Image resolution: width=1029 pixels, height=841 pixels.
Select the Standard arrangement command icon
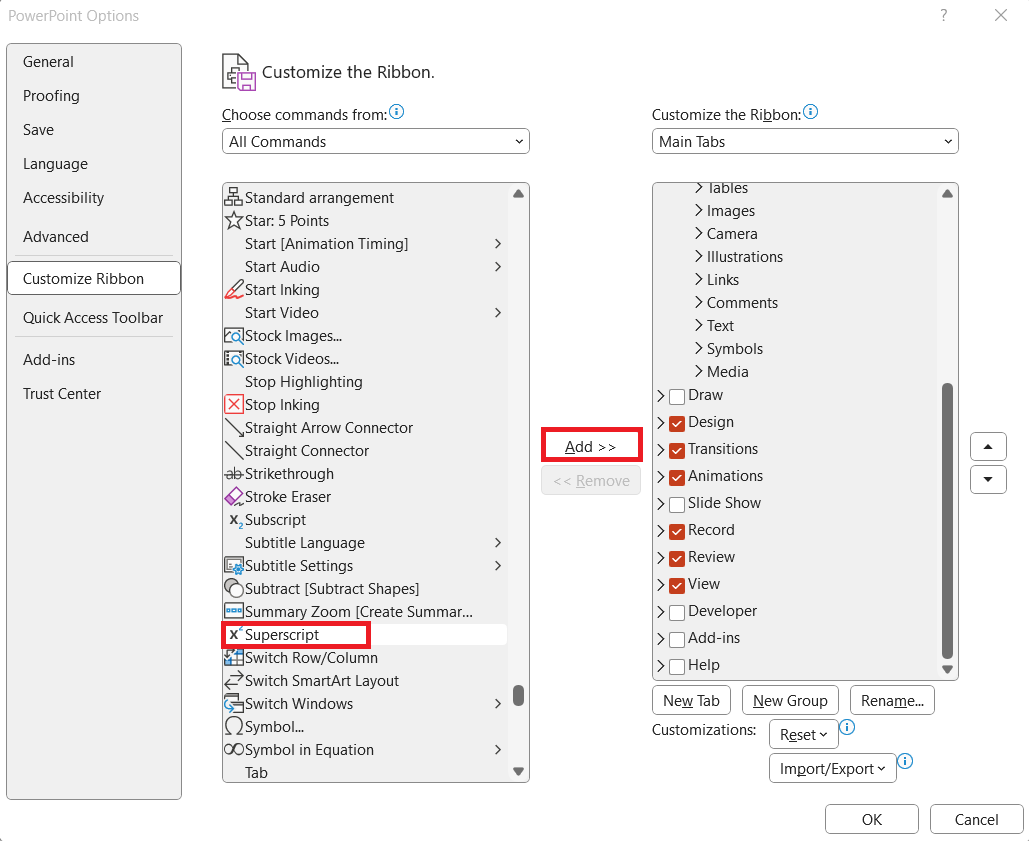[x=234, y=197]
